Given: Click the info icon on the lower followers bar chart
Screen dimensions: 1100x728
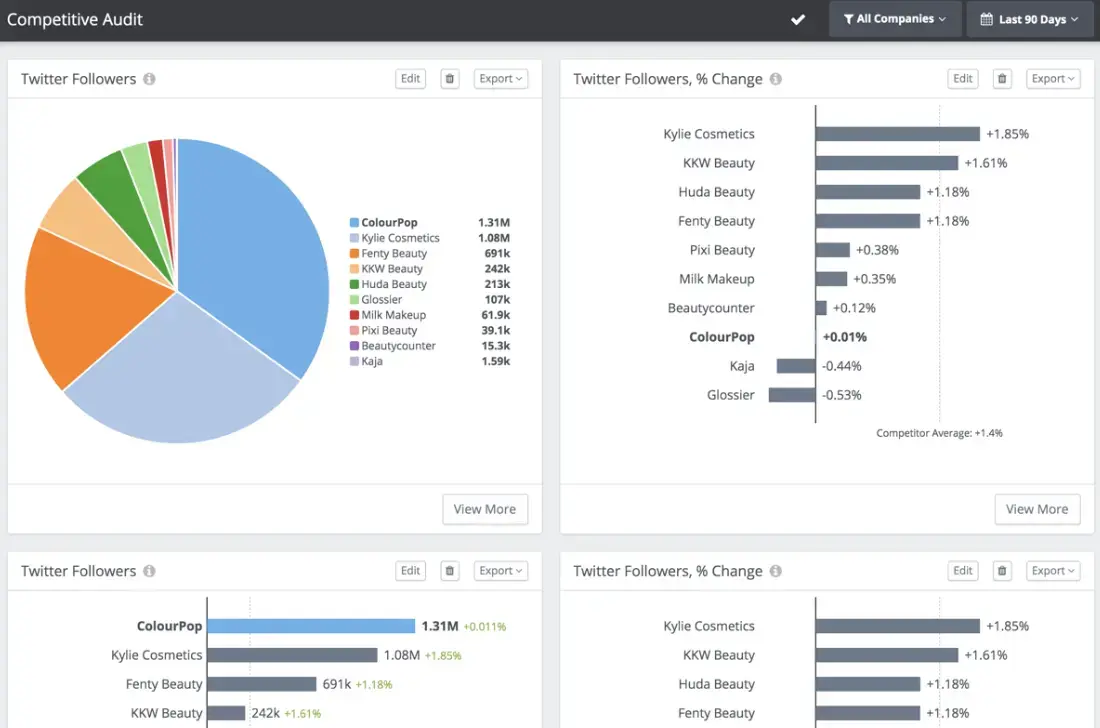Looking at the screenshot, I should [x=150, y=570].
